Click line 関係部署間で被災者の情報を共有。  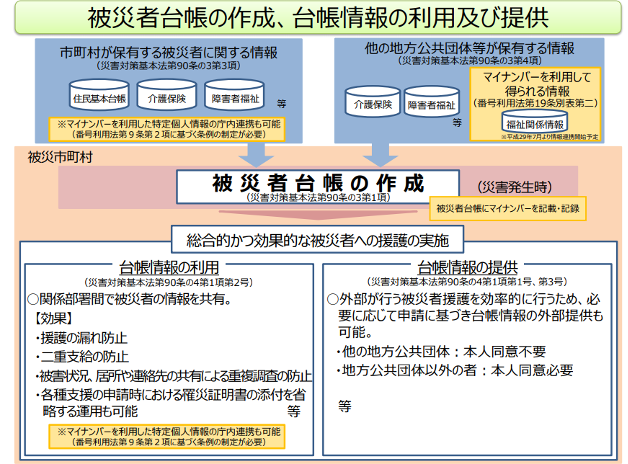(x=129, y=299)
